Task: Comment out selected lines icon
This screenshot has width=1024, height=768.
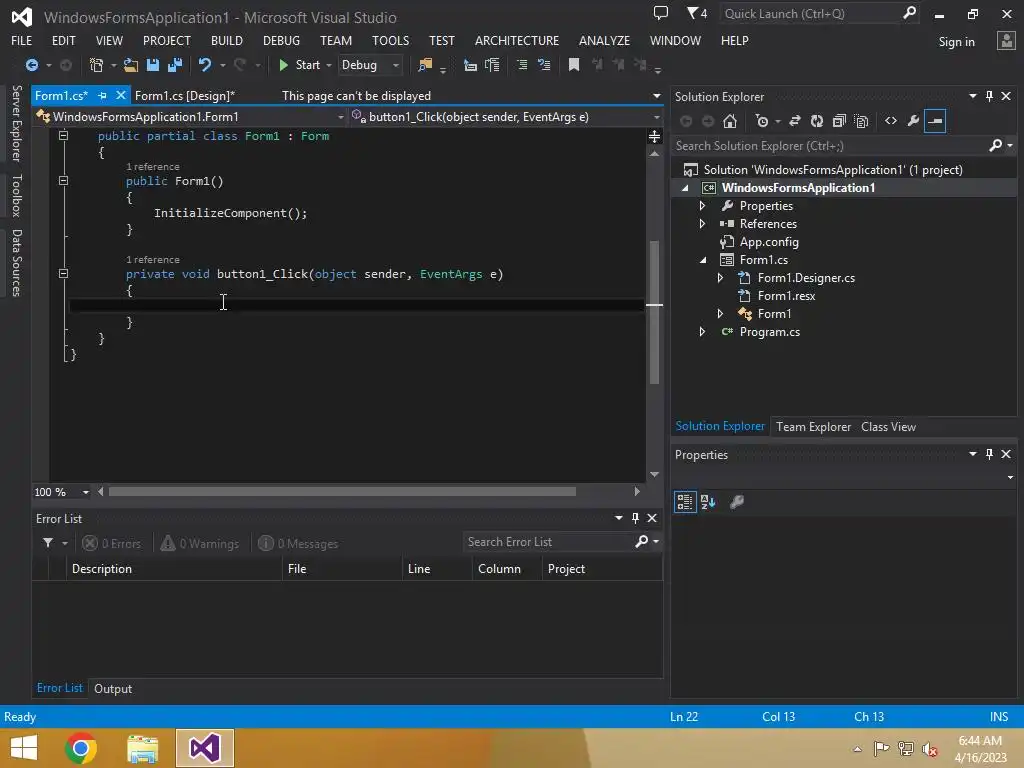Action: pos(522,65)
